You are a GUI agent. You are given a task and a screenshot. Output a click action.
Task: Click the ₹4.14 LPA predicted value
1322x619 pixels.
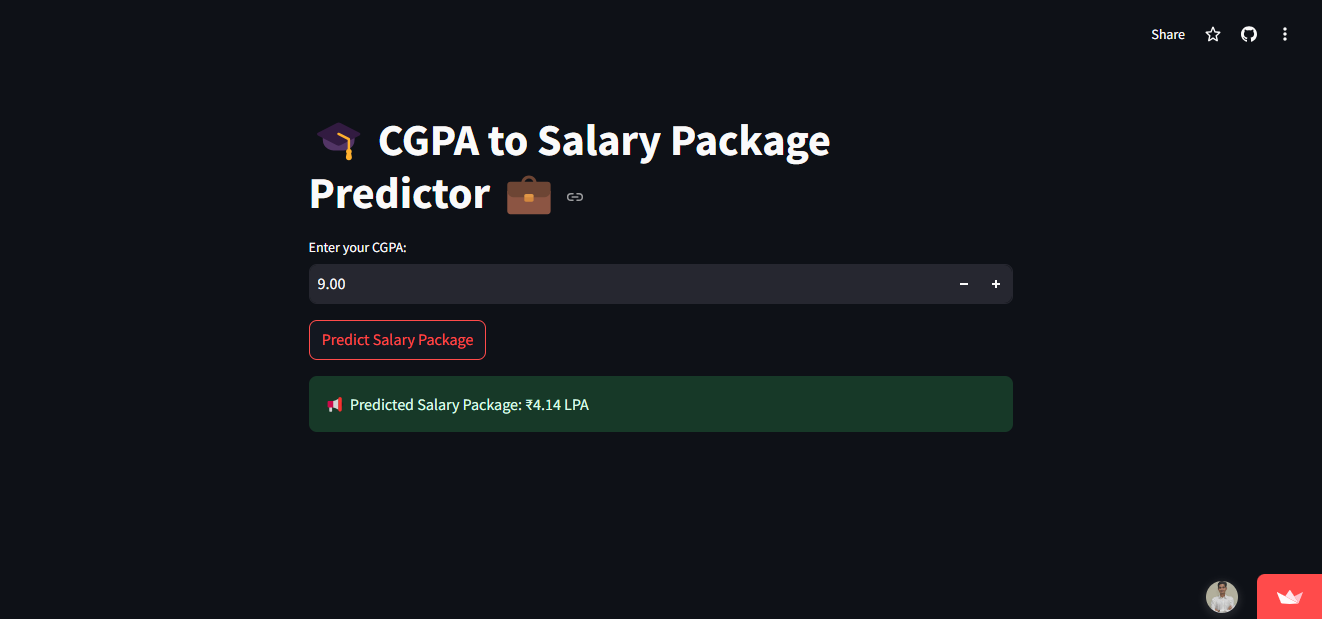click(557, 405)
